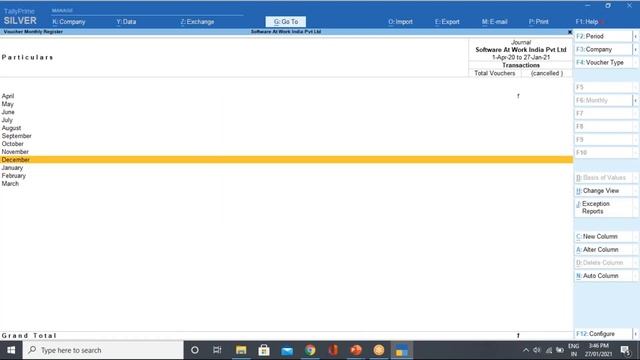Click A: Alter Column button
The image size is (640, 360).
[603, 250]
